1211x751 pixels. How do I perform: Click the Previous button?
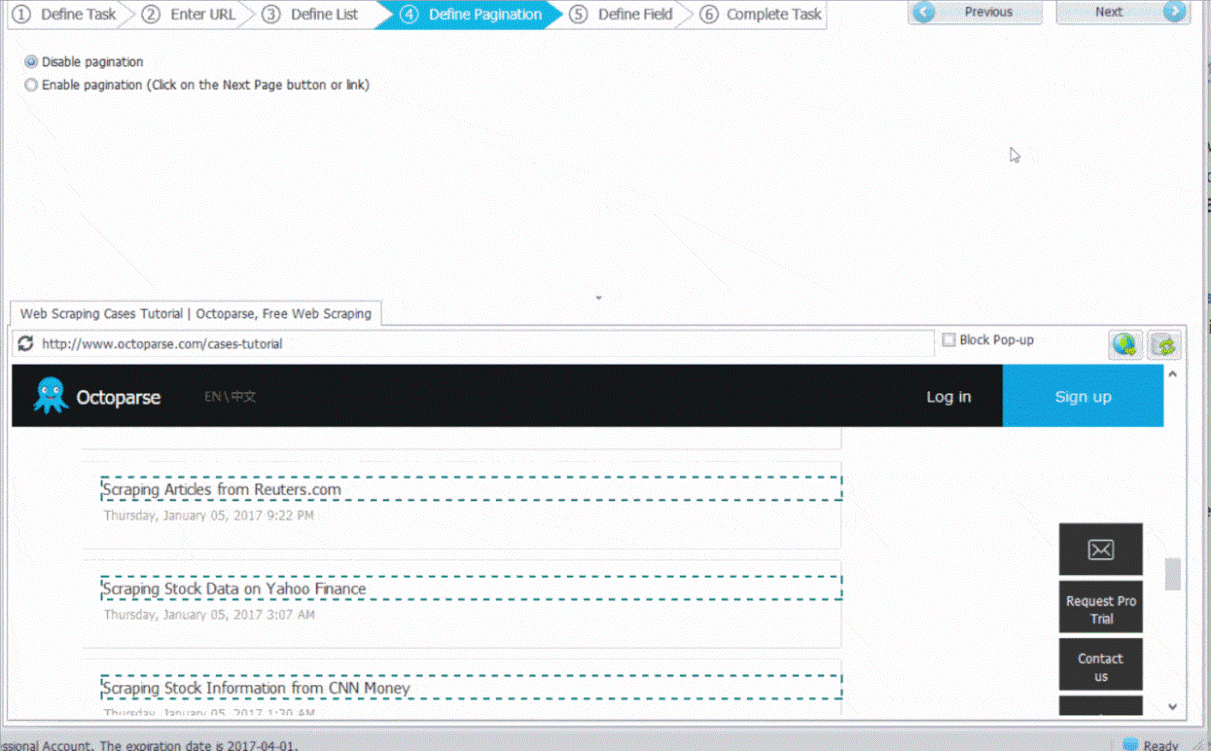pyautogui.click(x=975, y=12)
